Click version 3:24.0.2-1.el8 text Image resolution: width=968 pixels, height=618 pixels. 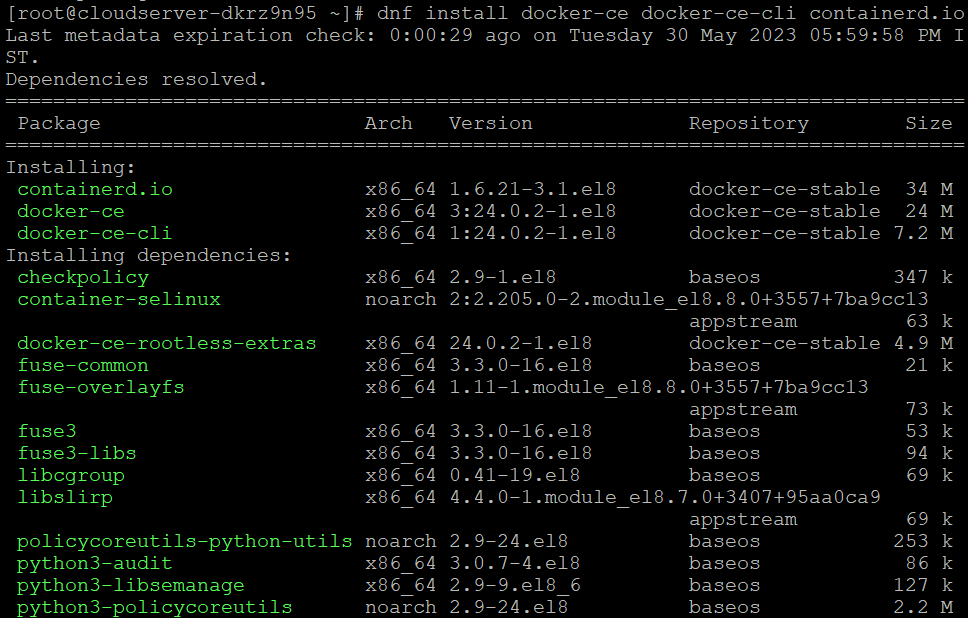[x=533, y=211]
